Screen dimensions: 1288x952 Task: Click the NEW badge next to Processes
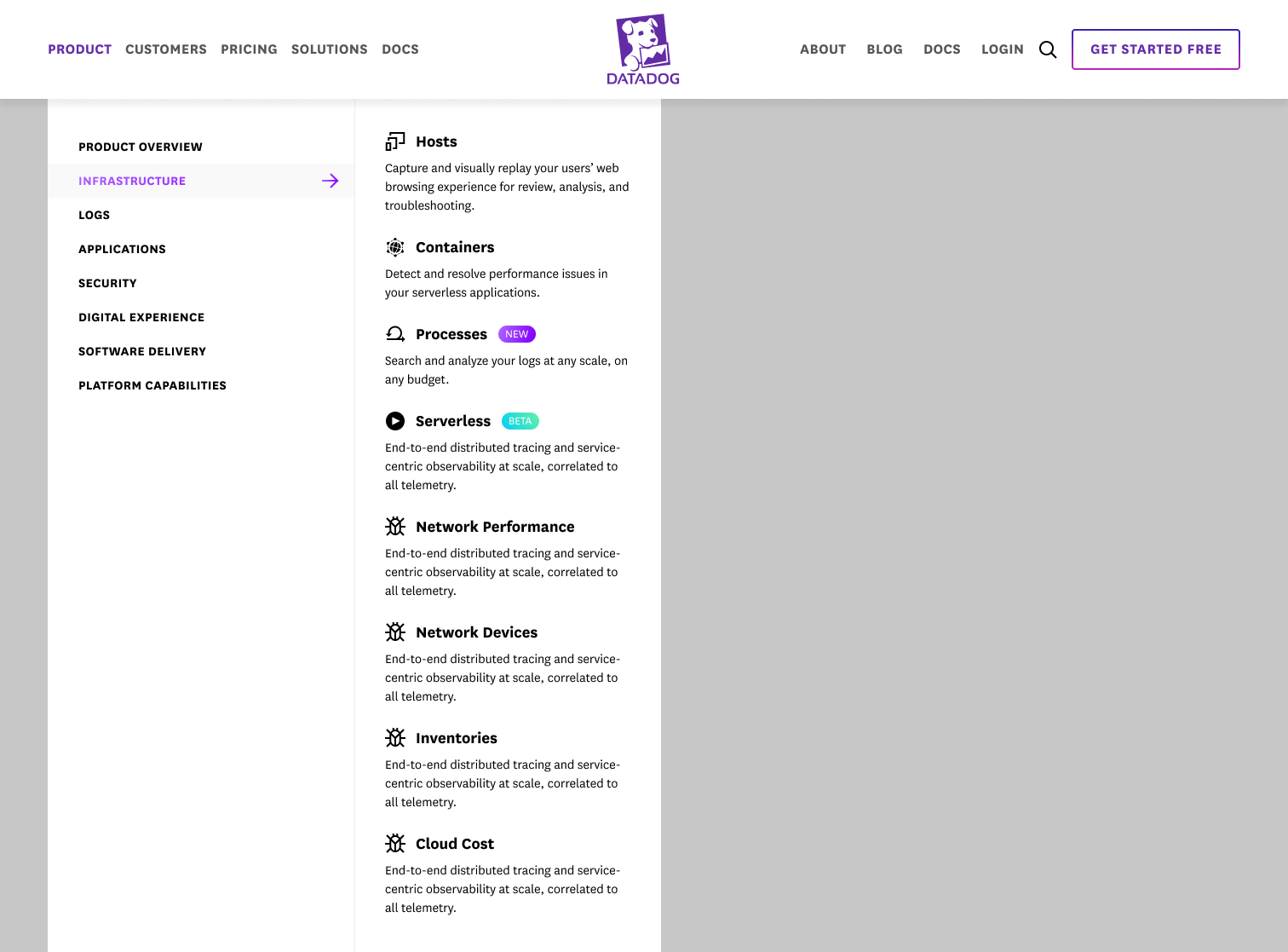(517, 334)
